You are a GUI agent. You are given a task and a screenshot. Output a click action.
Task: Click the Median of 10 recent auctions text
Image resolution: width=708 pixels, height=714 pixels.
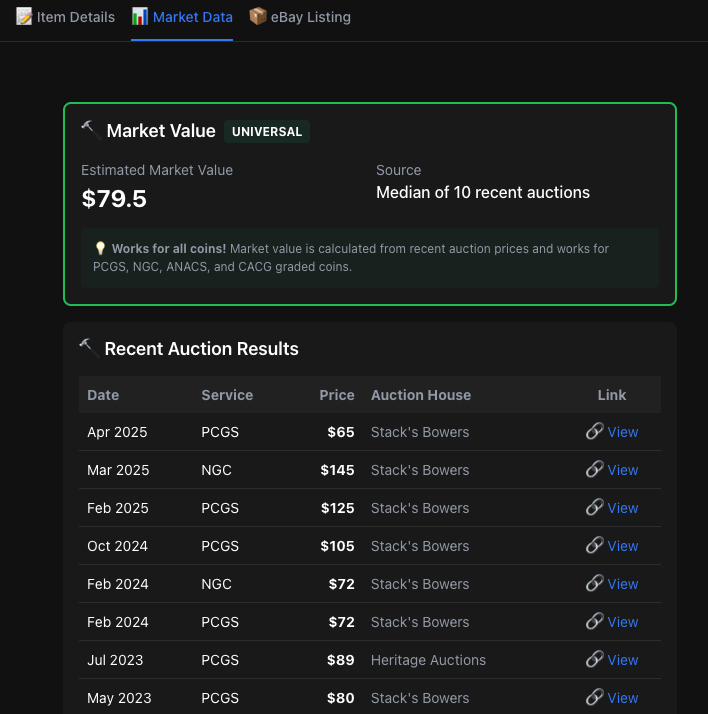[x=483, y=193]
